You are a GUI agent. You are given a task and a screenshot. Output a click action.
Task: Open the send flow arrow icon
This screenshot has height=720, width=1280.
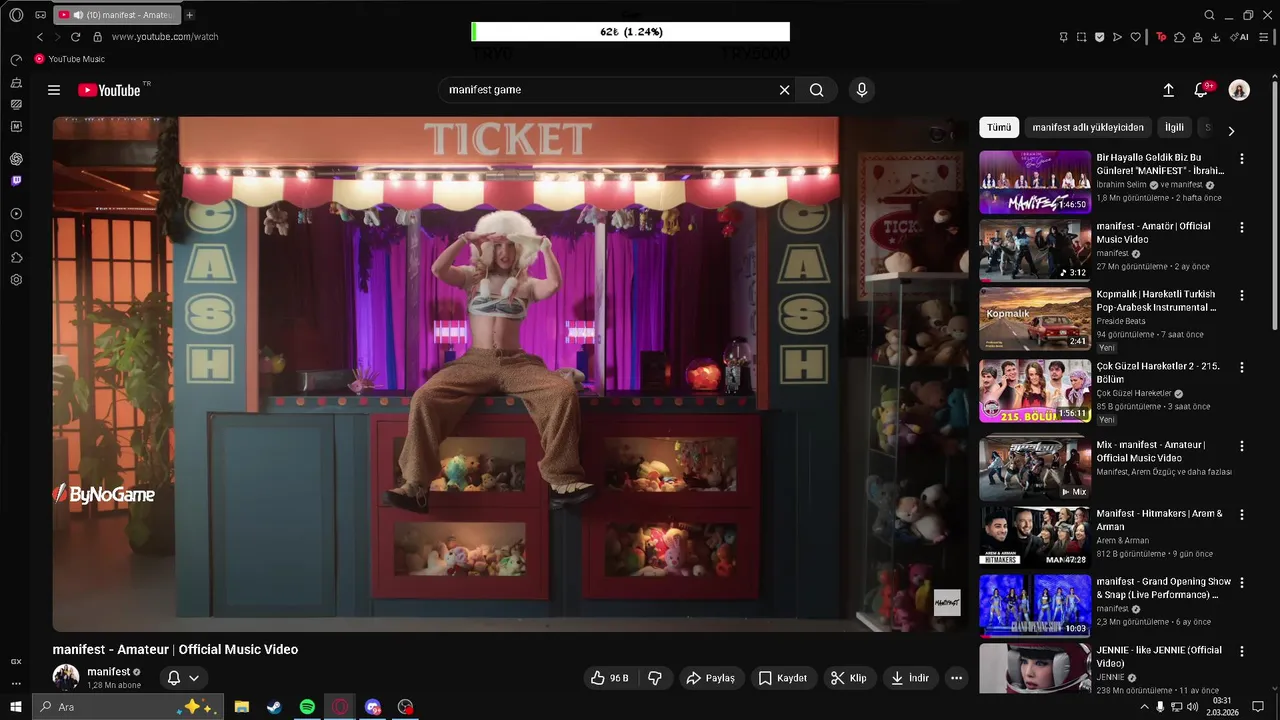click(x=1117, y=37)
